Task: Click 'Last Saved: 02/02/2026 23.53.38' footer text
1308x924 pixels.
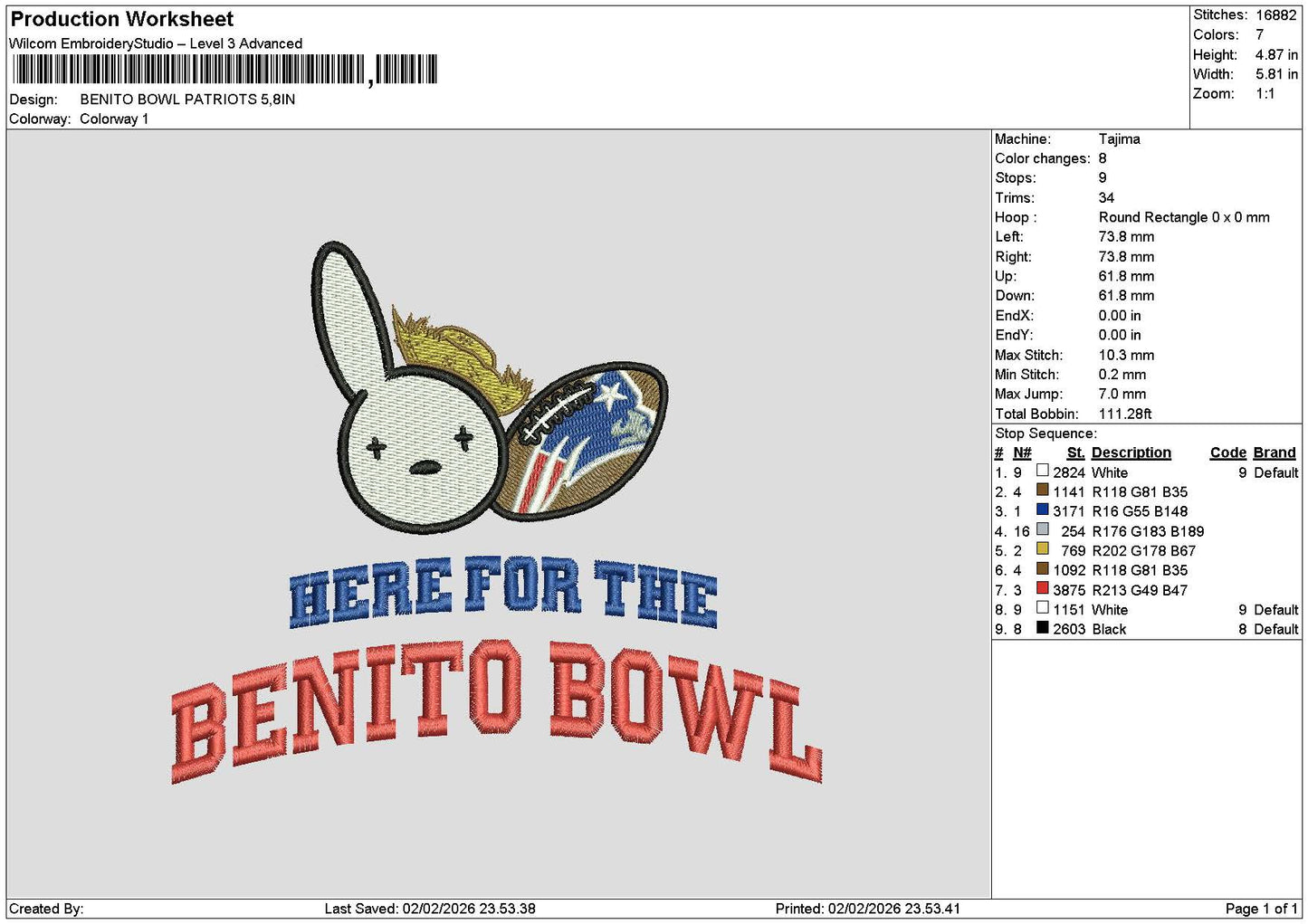Action: coord(430,909)
